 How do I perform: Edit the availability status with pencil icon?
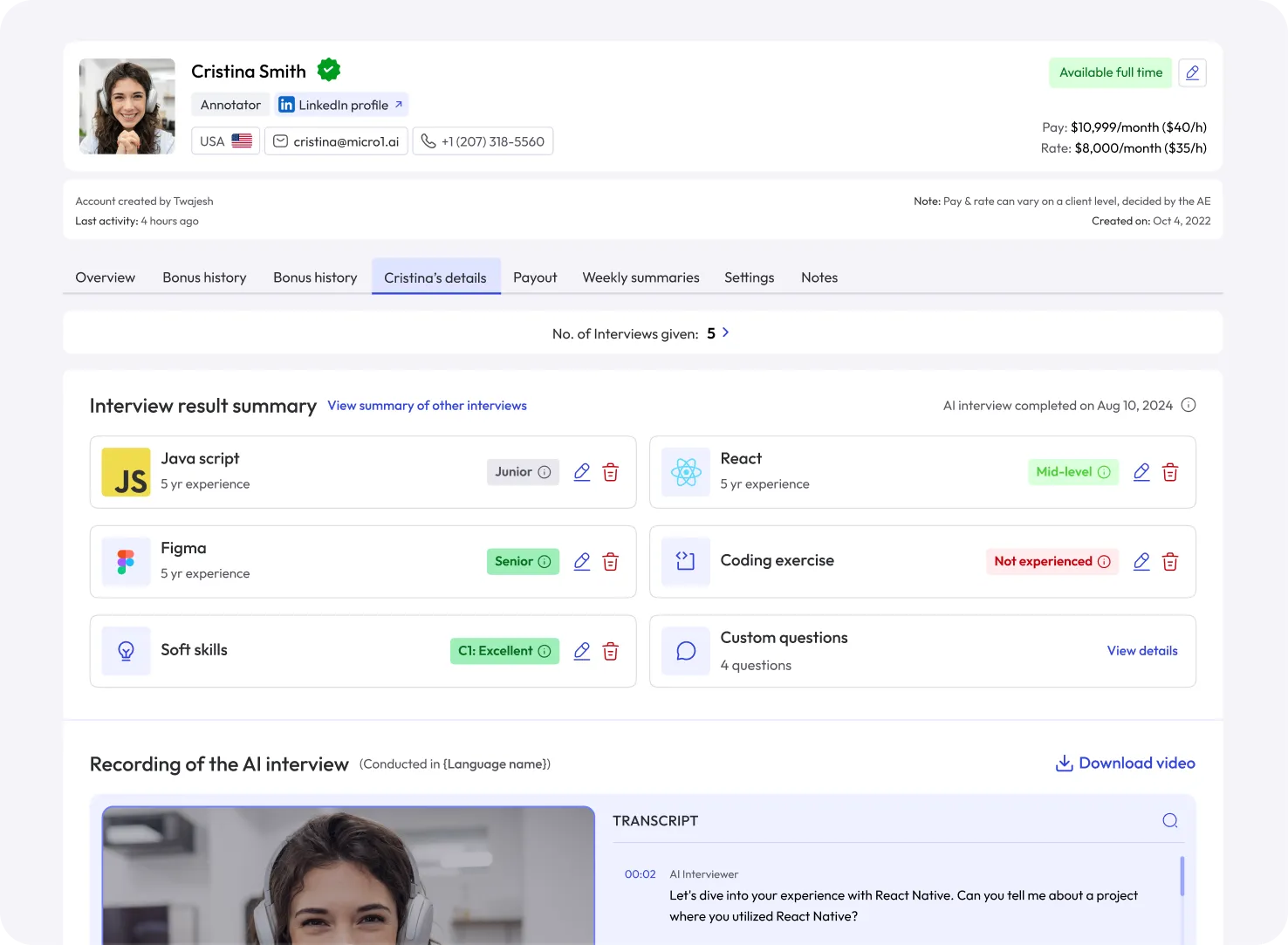pyautogui.click(x=1192, y=72)
